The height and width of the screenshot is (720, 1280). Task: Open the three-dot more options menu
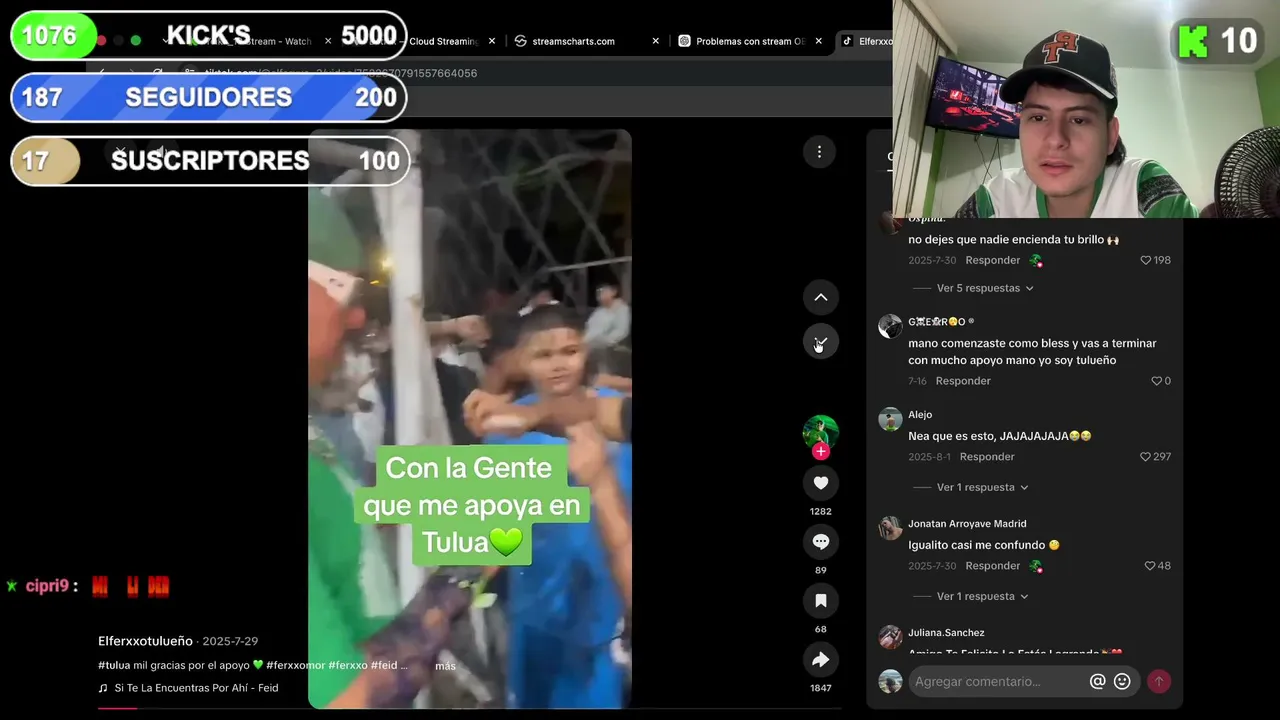[819, 152]
